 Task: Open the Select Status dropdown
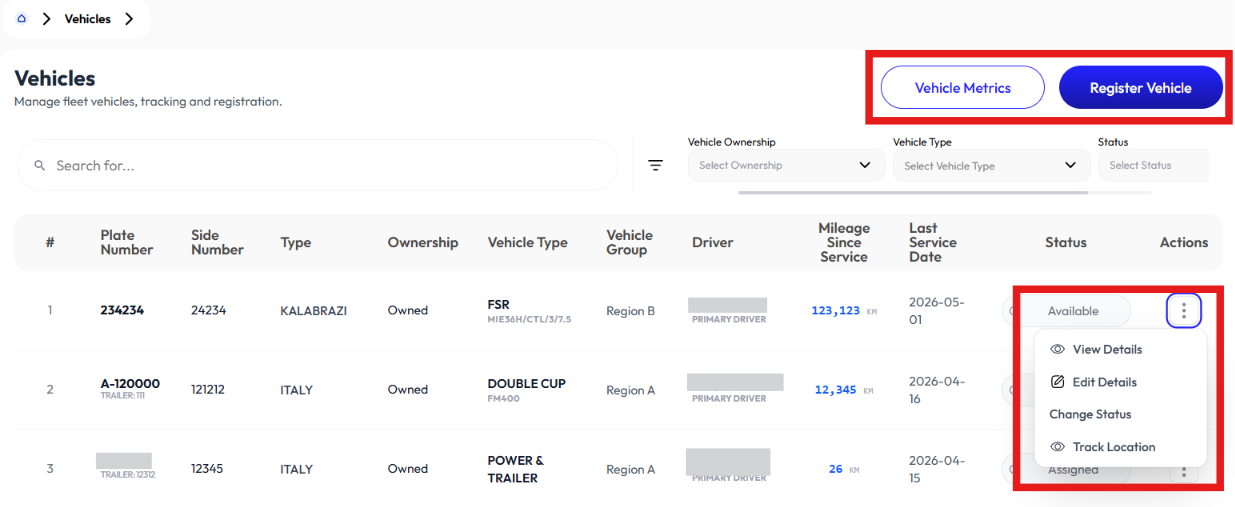pyautogui.click(x=1153, y=166)
